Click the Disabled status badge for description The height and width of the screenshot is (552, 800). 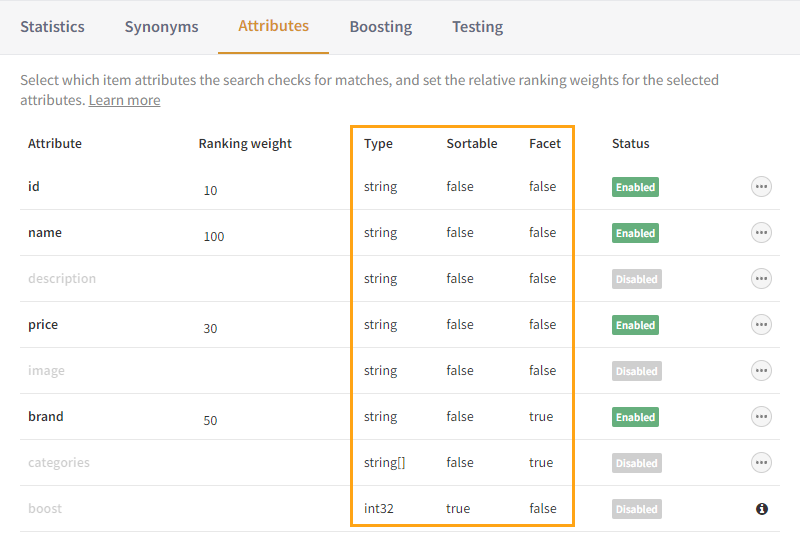(636, 279)
